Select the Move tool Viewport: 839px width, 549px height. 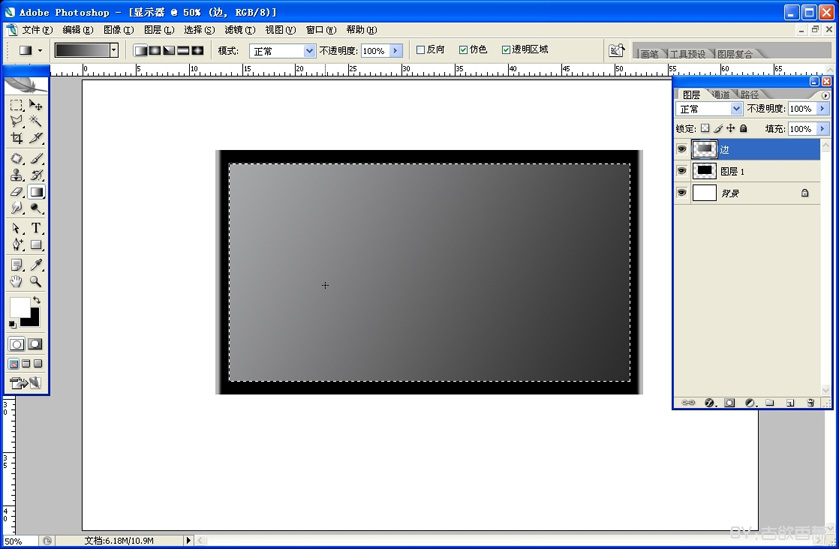[x=35, y=105]
